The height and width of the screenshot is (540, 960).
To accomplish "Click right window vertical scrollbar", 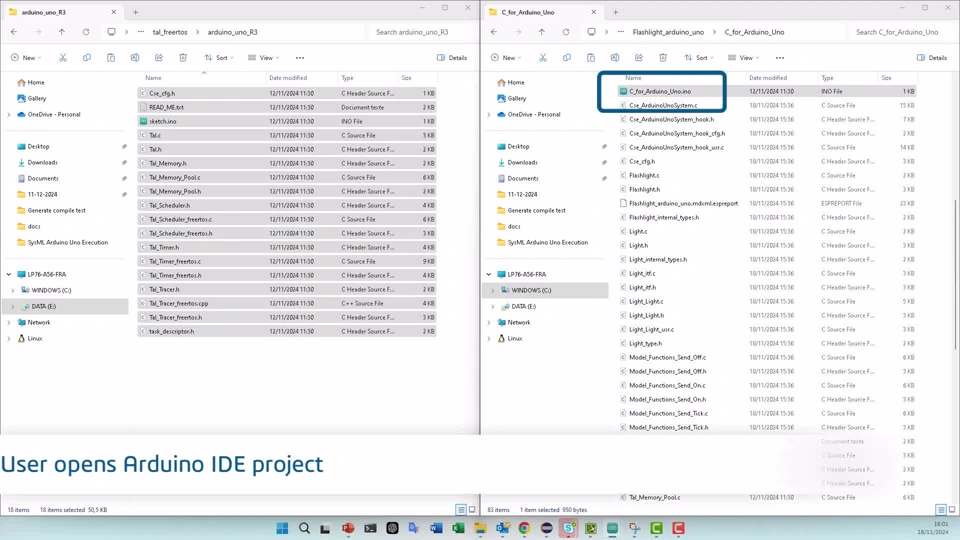I will 956,276.
